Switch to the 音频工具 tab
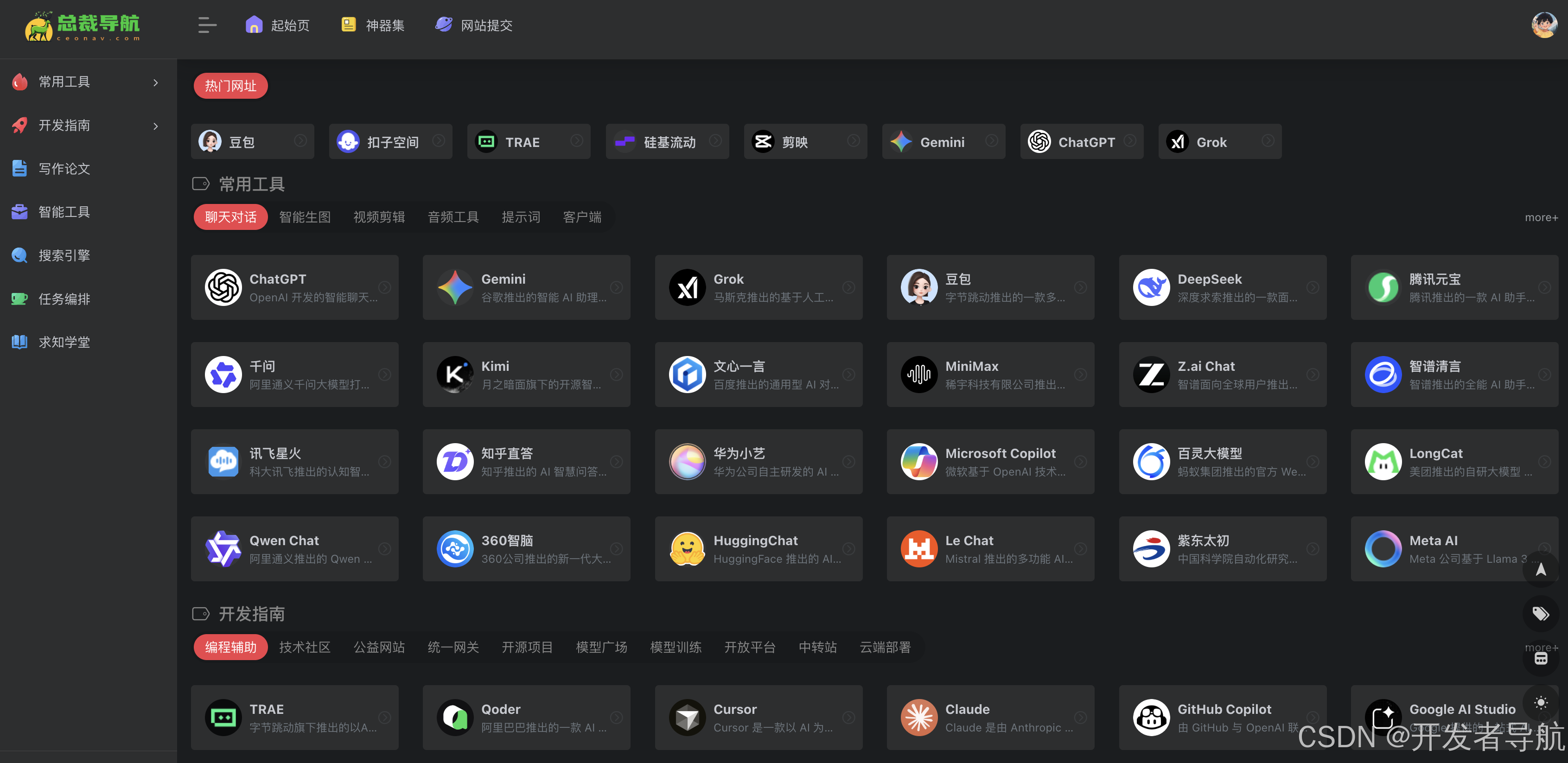Image resolution: width=1568 pixels, height=763 pixels. (x=453, y=217)
